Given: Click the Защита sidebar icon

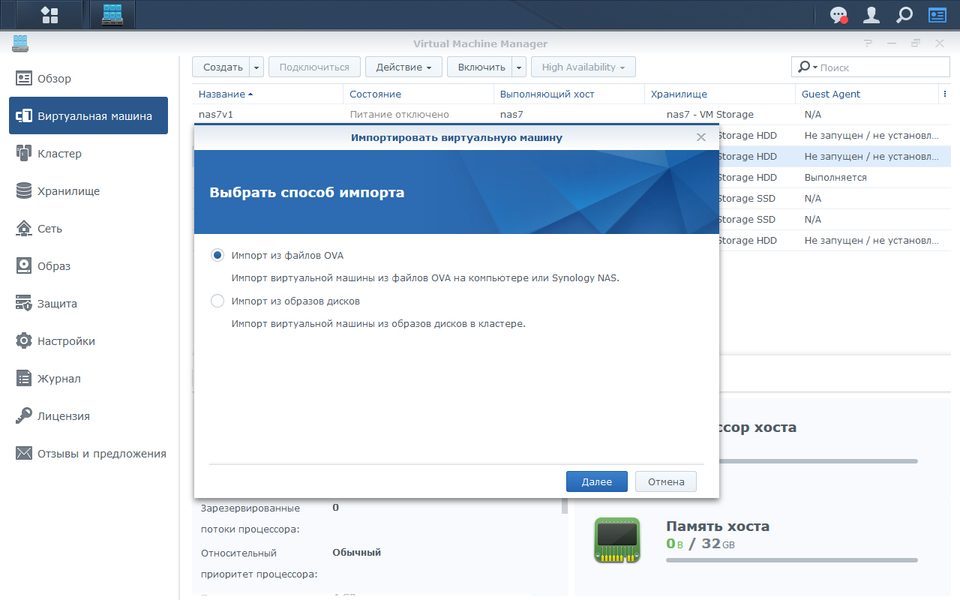Looking at the screenshot, I should coord(24,303).
